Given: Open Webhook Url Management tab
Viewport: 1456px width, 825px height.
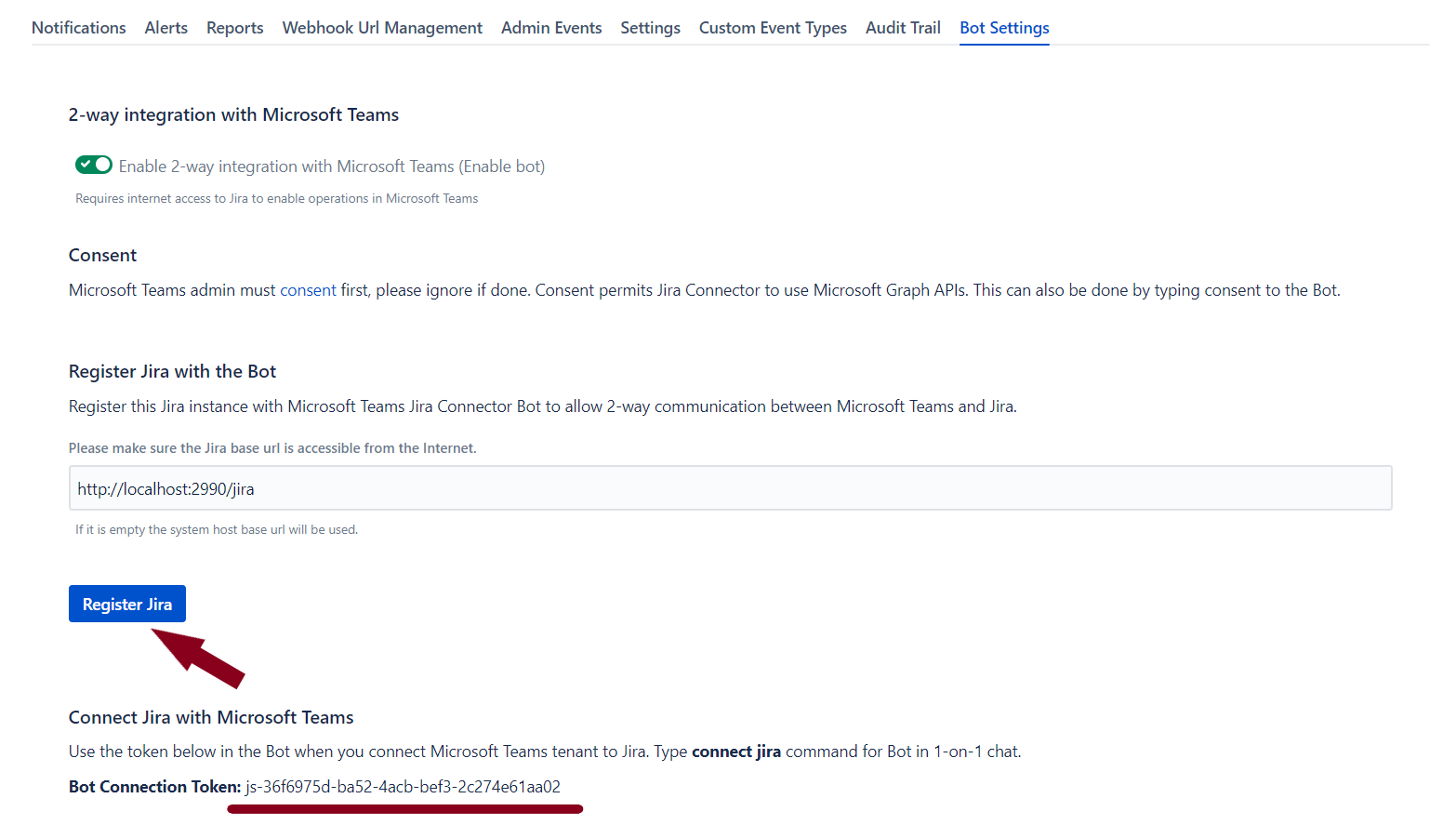Looking at the screenshot, I should pyautogui.click(x=382, y=28).
